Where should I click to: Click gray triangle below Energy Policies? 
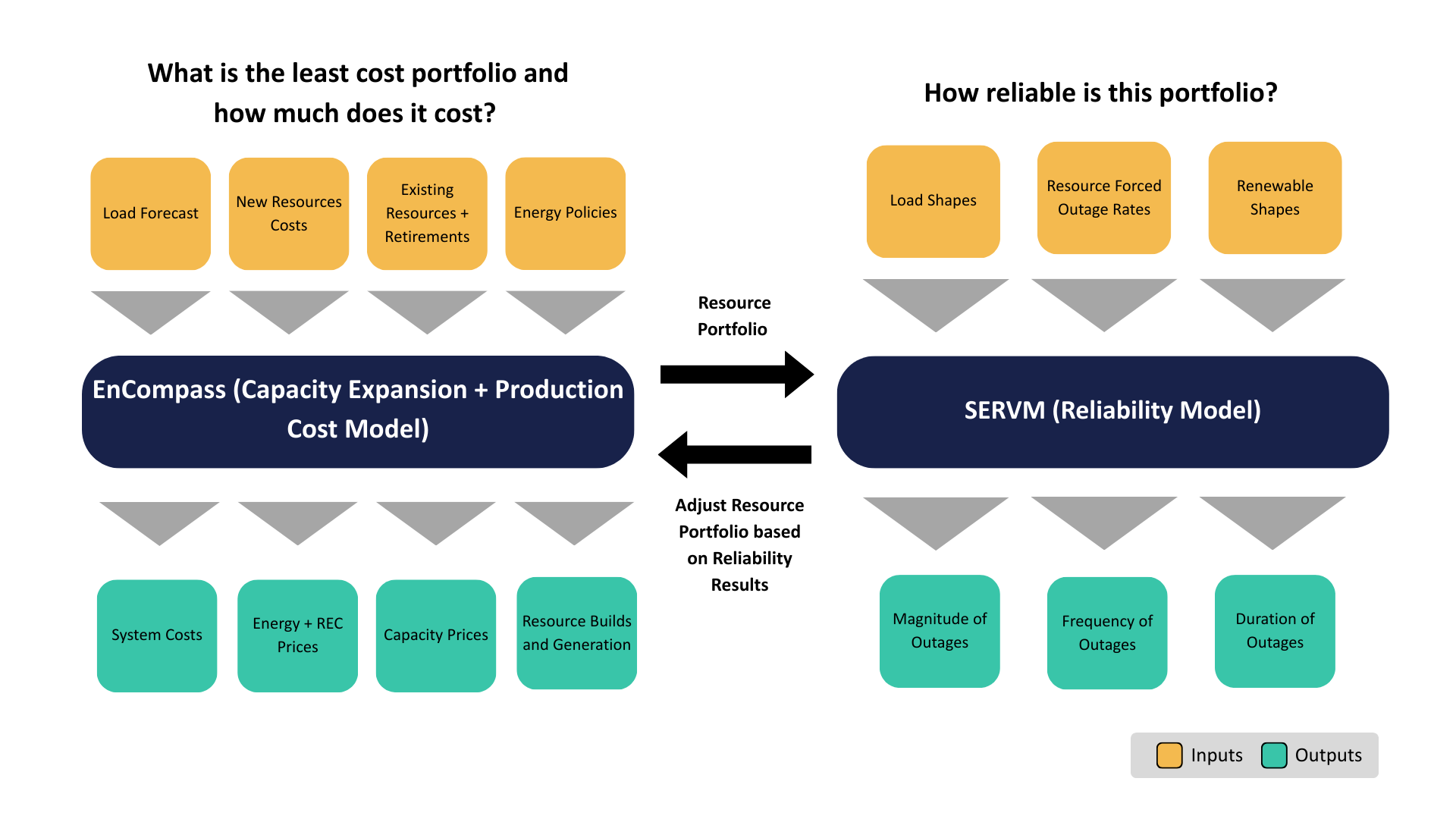pos(565,309)
